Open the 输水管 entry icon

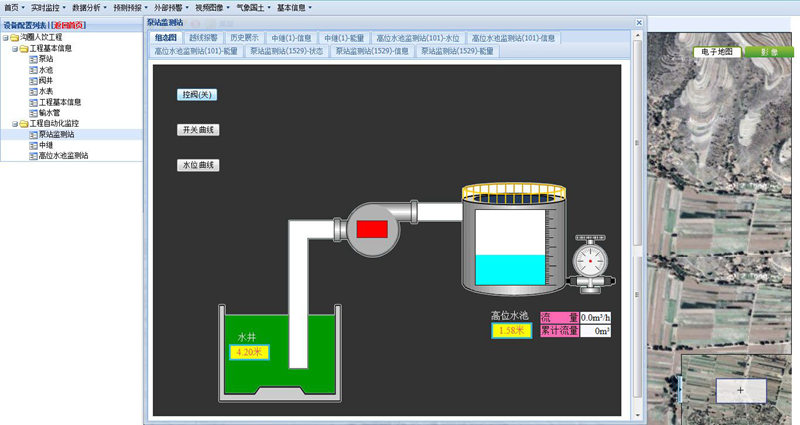[33, 112]
